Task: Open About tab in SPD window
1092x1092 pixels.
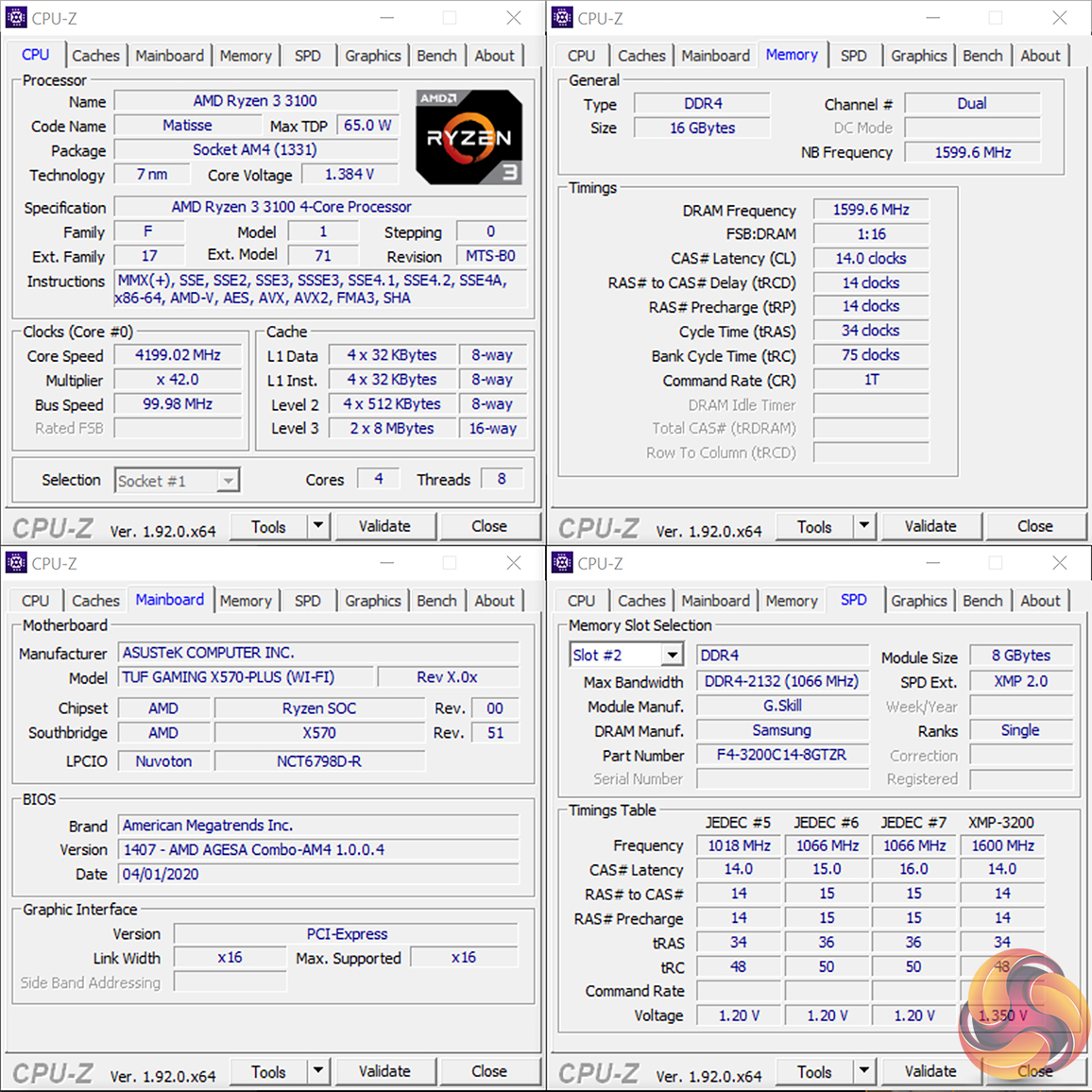Action: pyautogui.click(x=1040, y=601)
